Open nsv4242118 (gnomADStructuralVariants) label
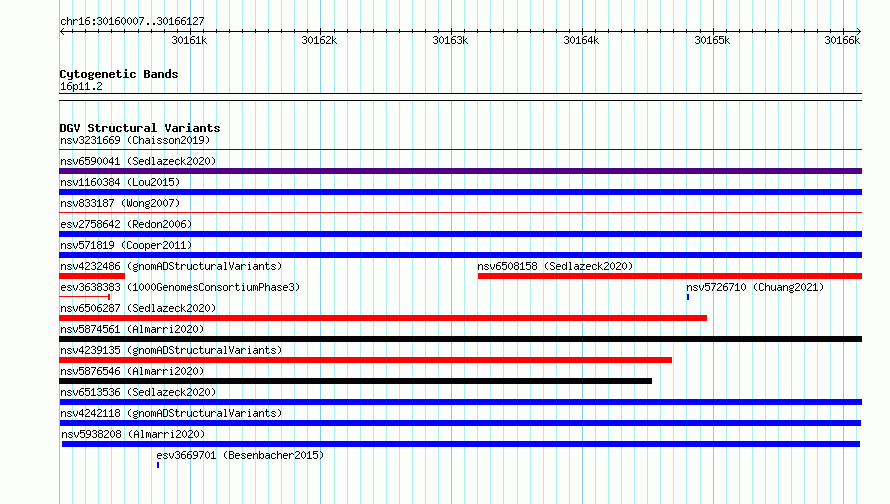The height and width of the screenshot is (504, 890). tap(171, 413)
